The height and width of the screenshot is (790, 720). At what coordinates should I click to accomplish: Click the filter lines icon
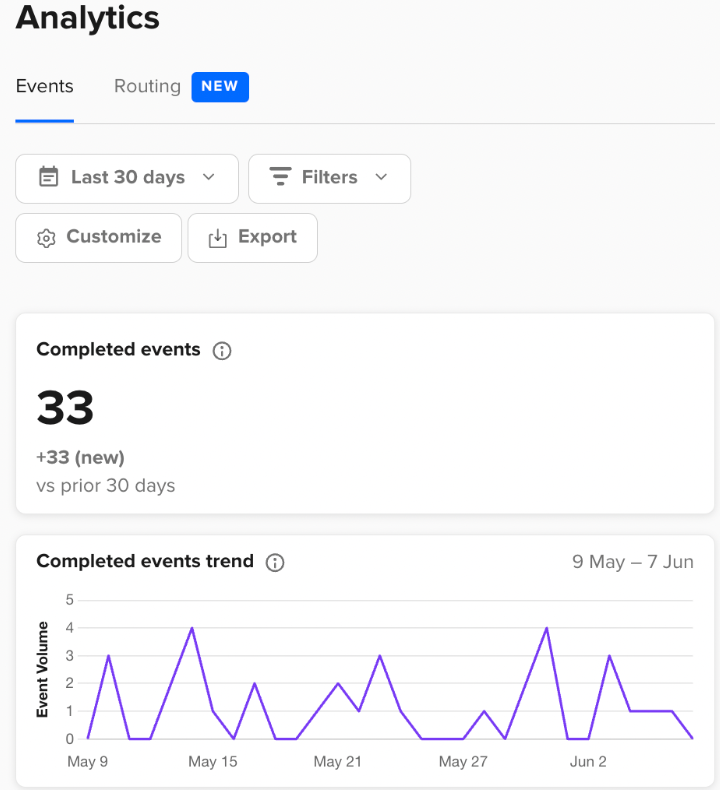[x=280, y=176]
